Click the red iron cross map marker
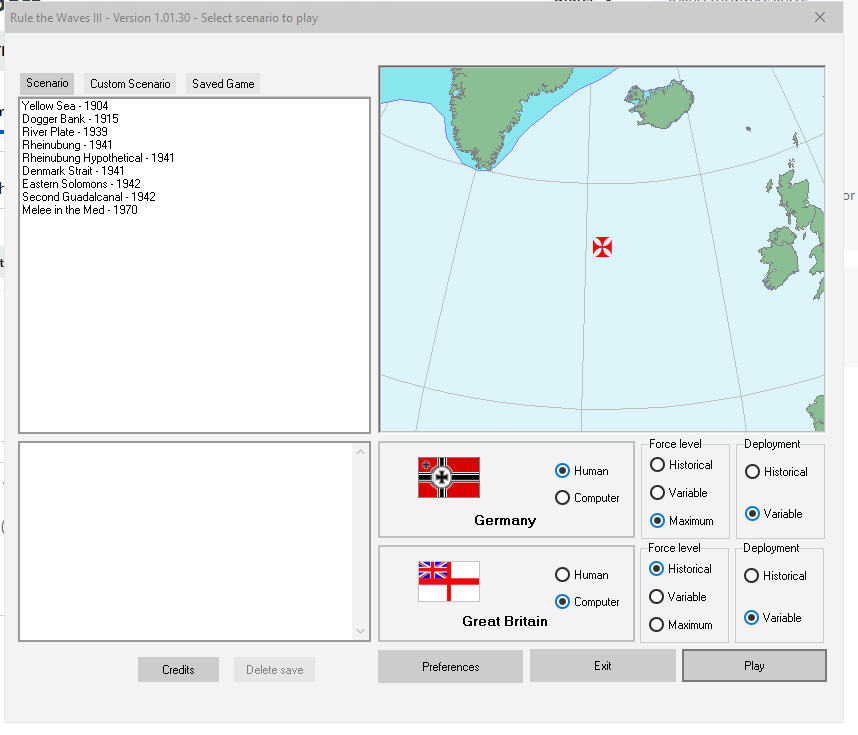Screen dimensions: 858x735 [602, 247]
